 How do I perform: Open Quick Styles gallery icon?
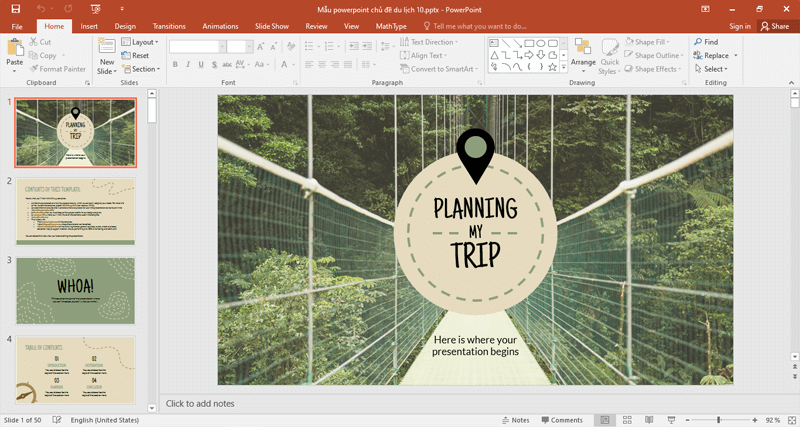click(x=610, y=47)
